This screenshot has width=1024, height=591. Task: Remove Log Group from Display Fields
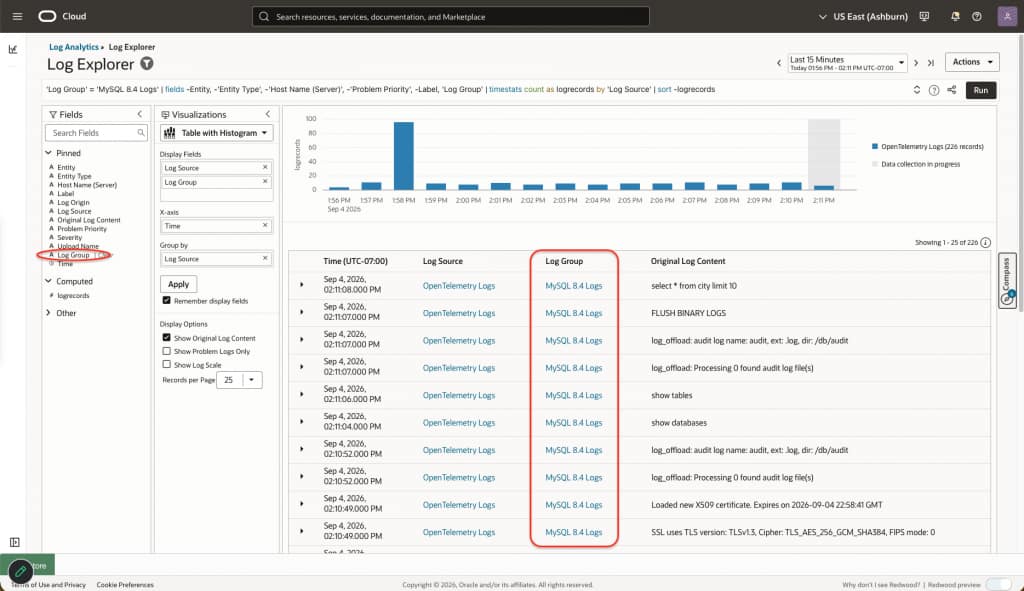(265, 182)
